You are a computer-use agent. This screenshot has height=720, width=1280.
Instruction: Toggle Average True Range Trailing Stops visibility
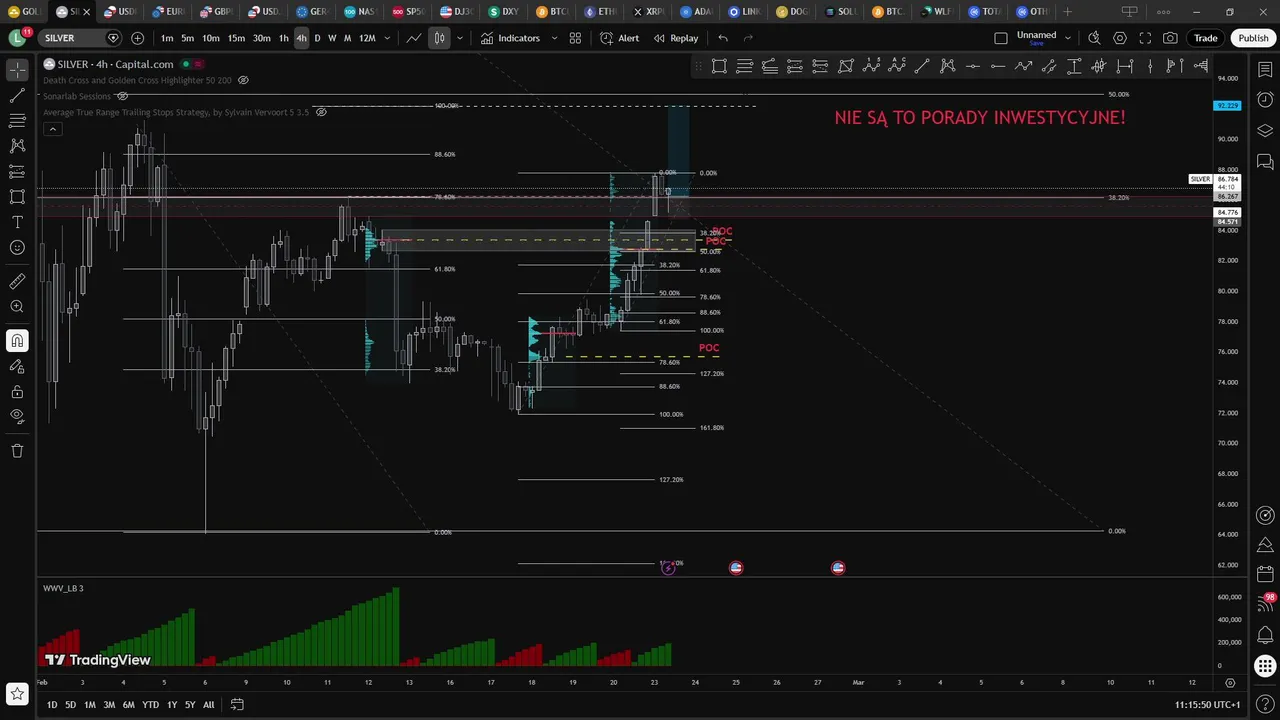pyautogui.click(x=321, y=112)
